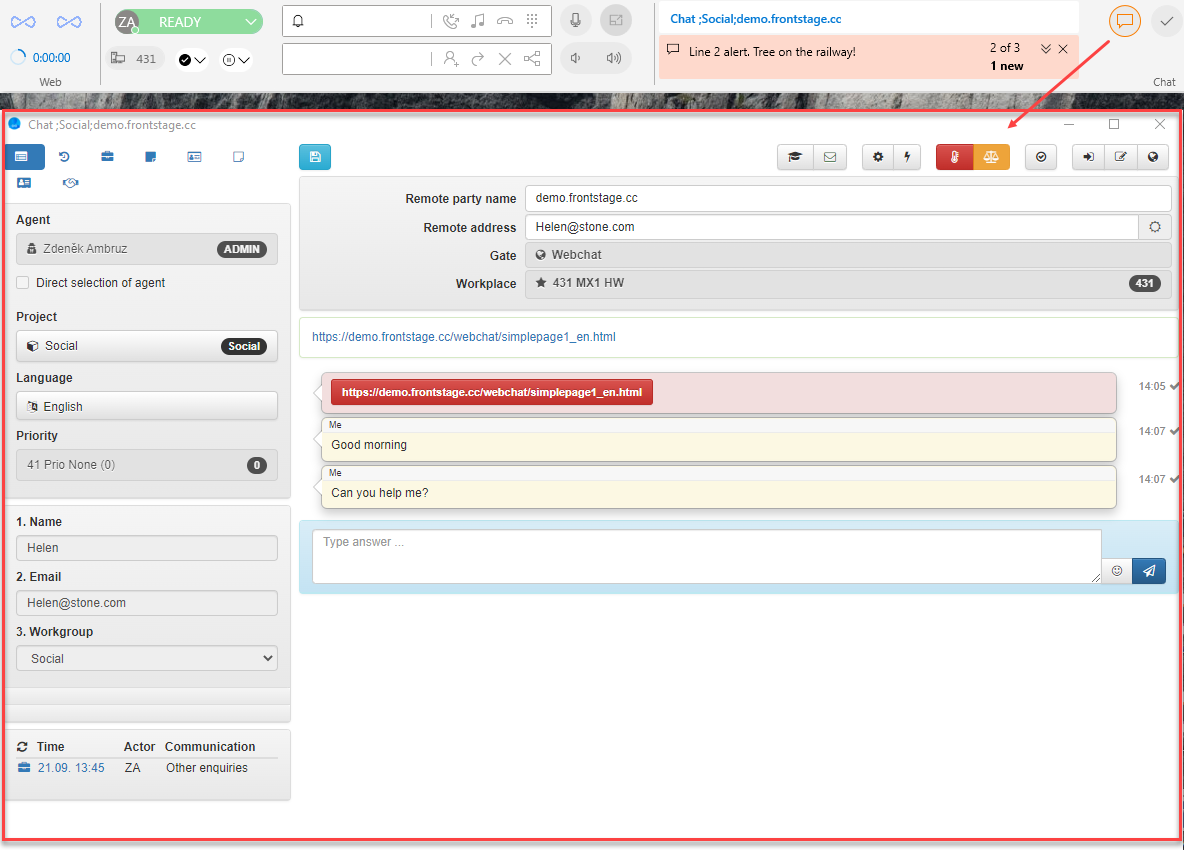Click the workstation 431 badge
The width and height of the screenshot is (1184, 850).
coord(134,59)
